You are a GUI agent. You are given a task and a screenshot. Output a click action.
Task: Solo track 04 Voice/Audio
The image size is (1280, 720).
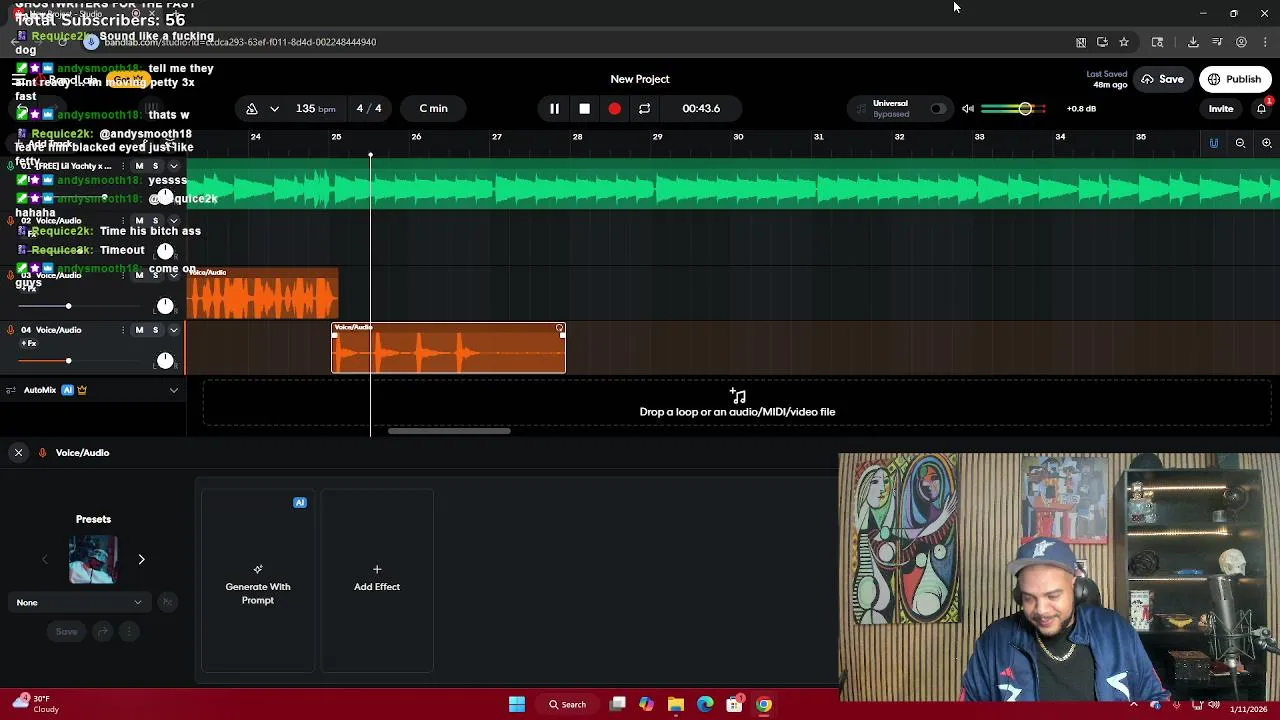click(x=155, y=329)
